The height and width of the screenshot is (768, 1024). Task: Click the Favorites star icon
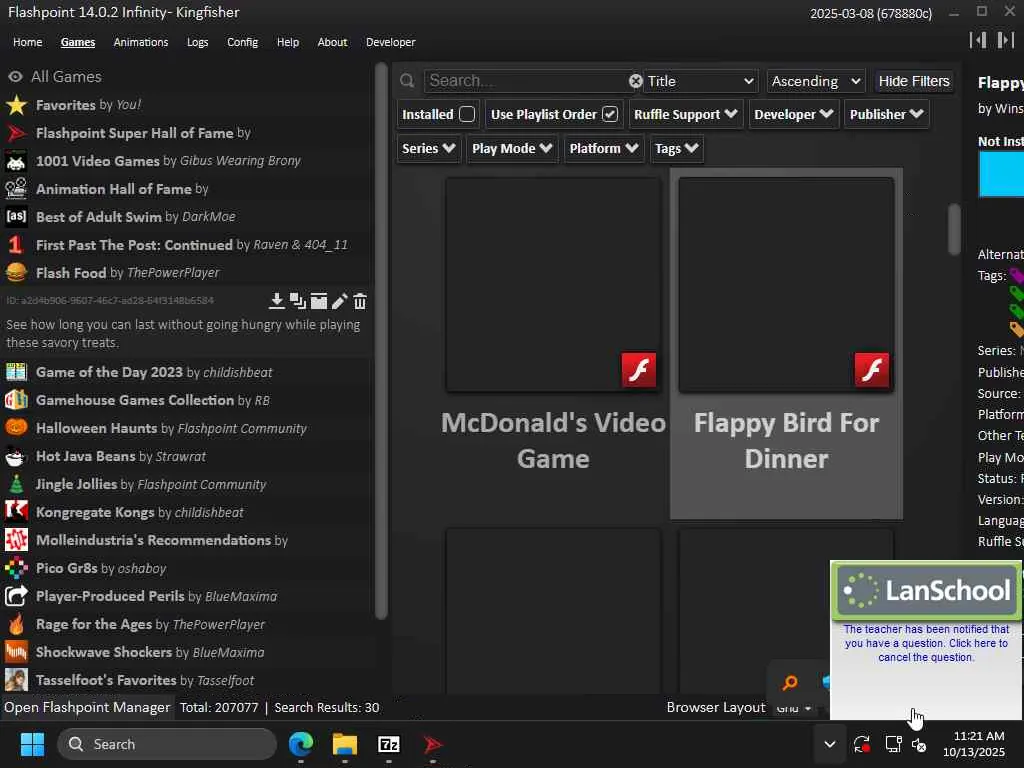[16, 105]
